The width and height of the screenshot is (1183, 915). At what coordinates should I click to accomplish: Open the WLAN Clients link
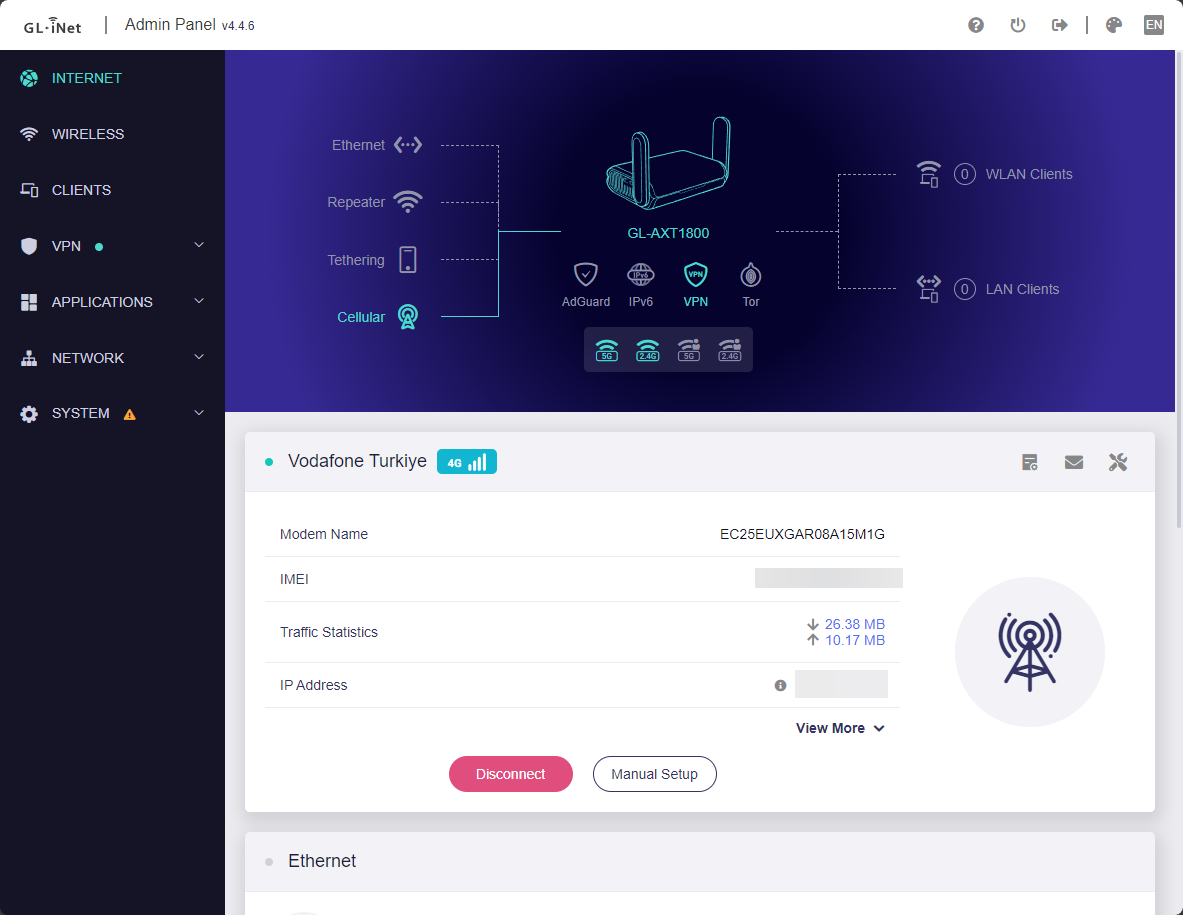point(1029,174)
